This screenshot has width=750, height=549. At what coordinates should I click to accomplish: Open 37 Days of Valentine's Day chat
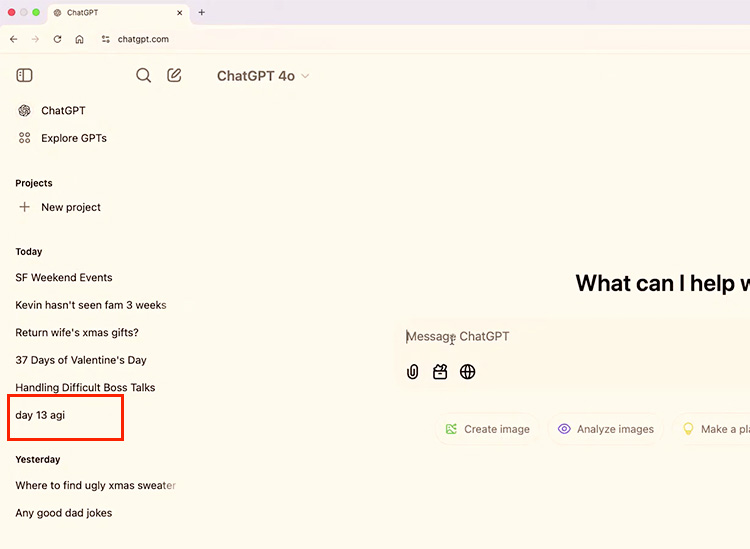tap(81, 360)
